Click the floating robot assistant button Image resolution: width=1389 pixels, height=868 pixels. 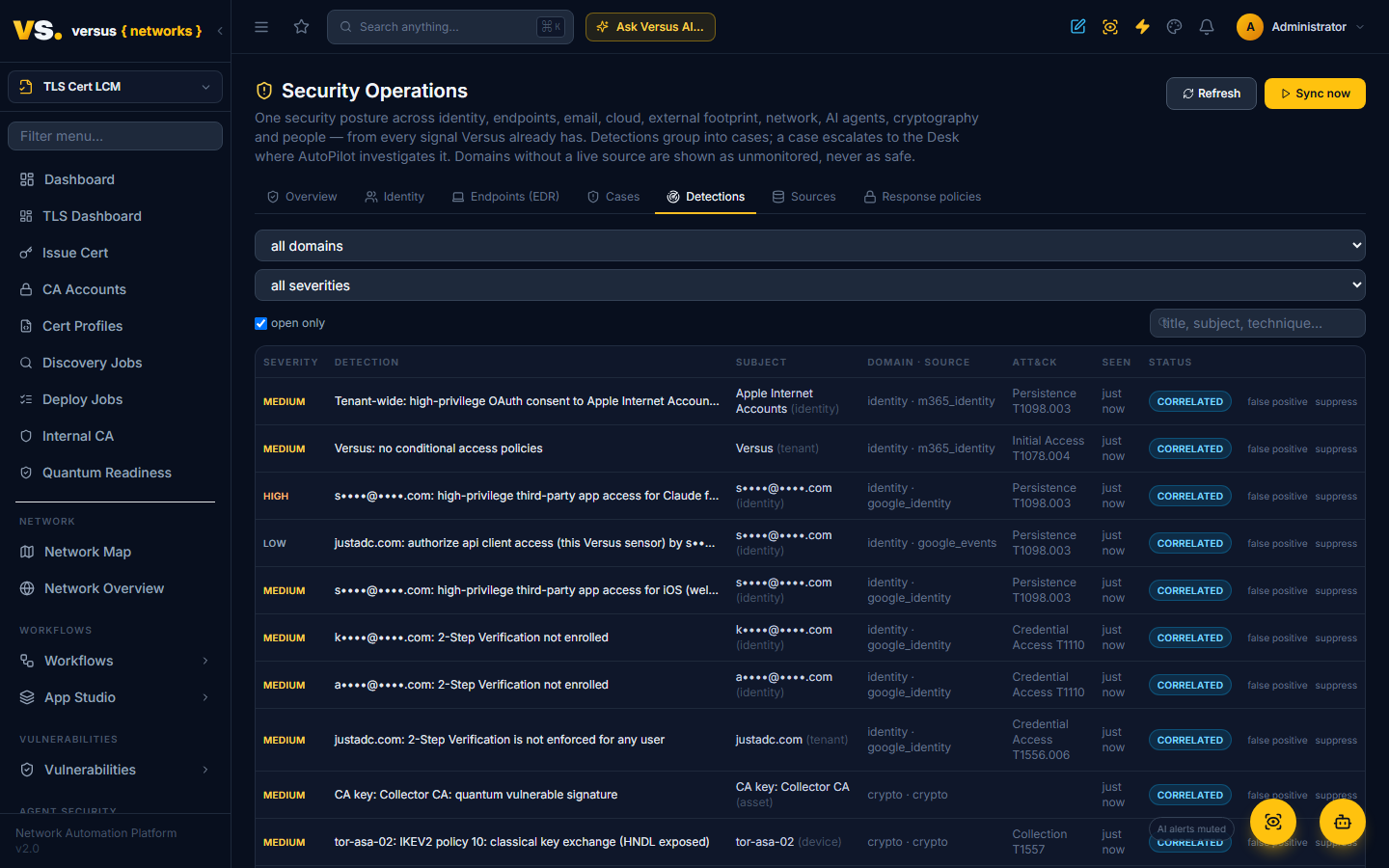tap(1343, 822)
